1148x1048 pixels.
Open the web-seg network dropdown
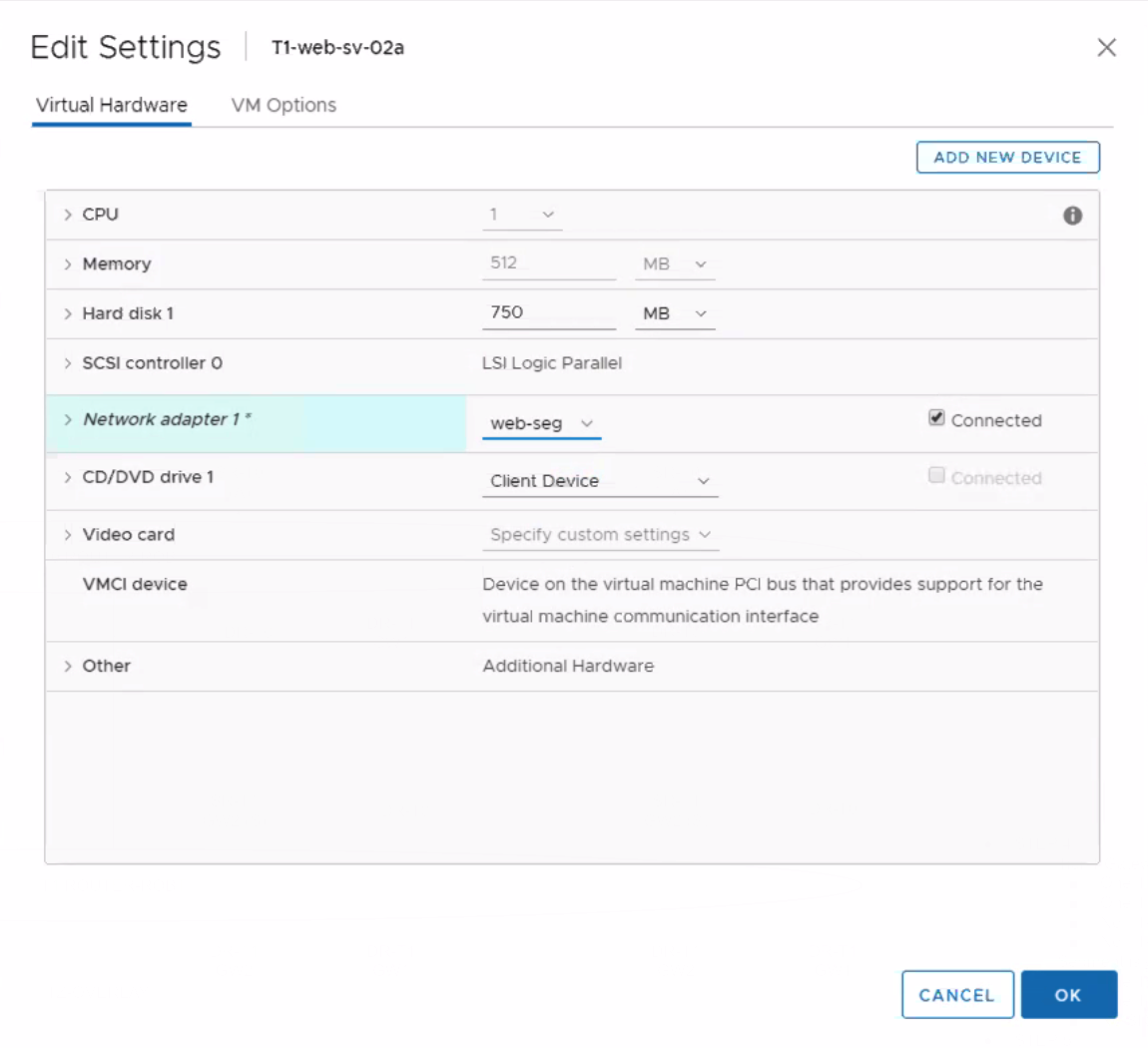tap(541, 424)
